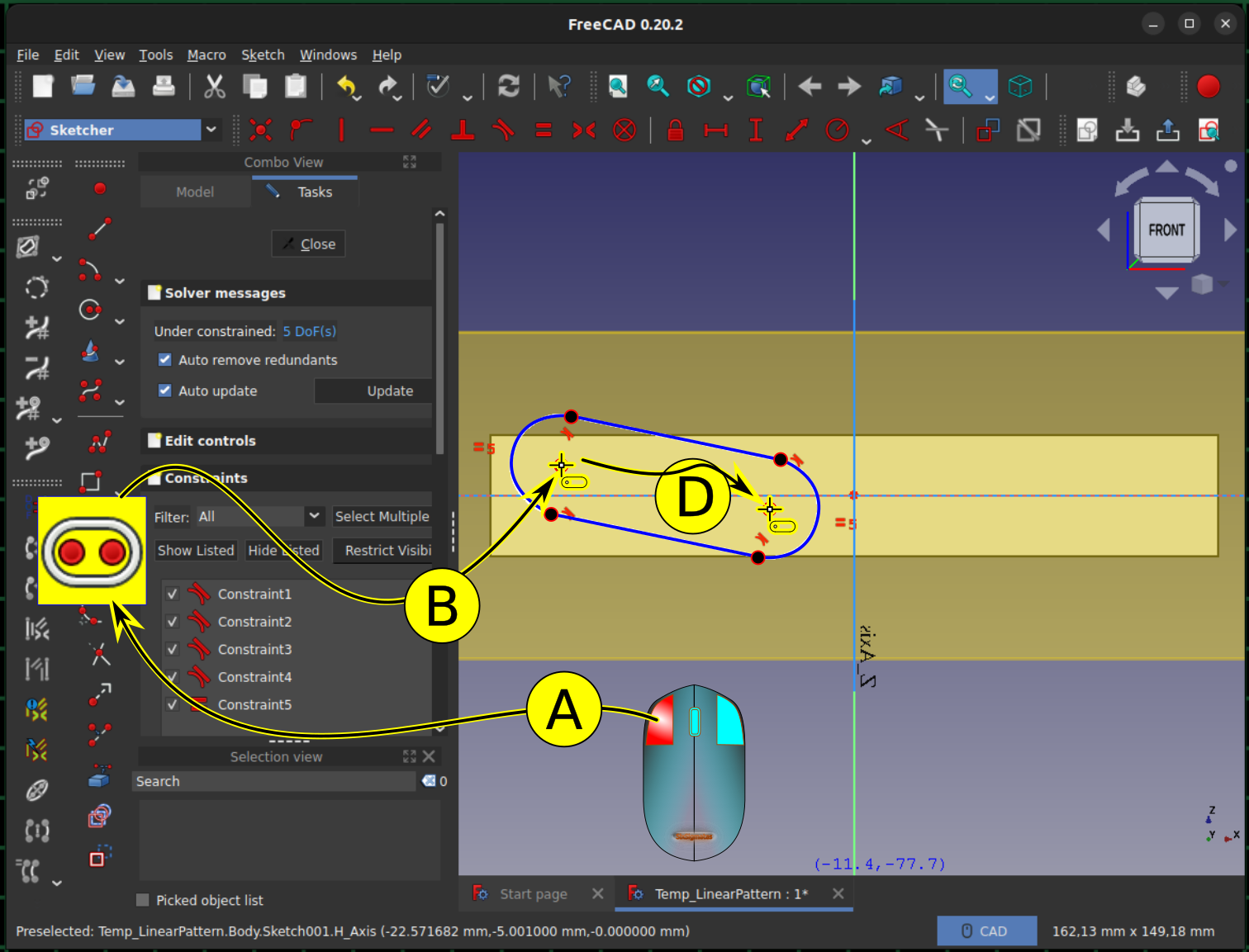The width and height of the screenshot is (1249, 952).
Task: Open the File menu
Action: tap(28, 54)
